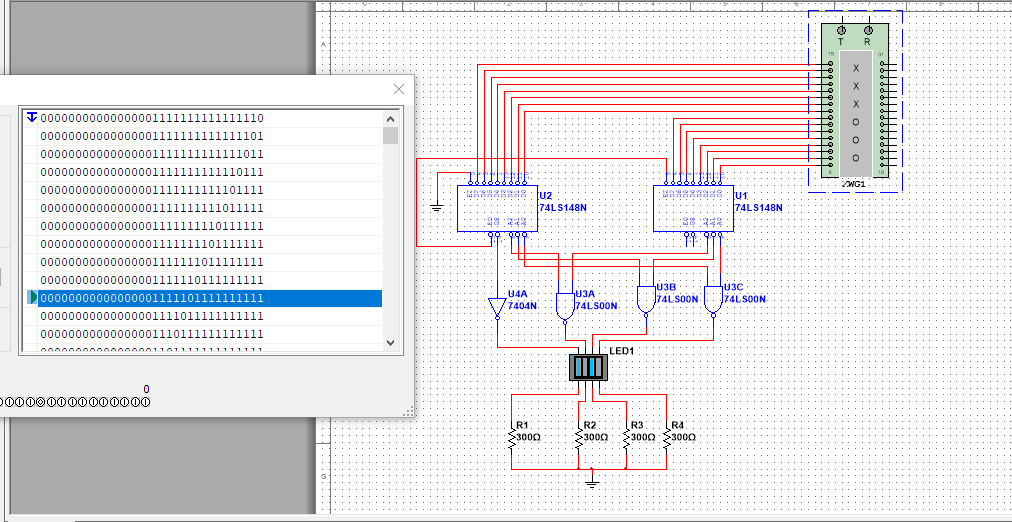
Task: Select pattern row ending 1111111111101111
Action: (210, 191)
